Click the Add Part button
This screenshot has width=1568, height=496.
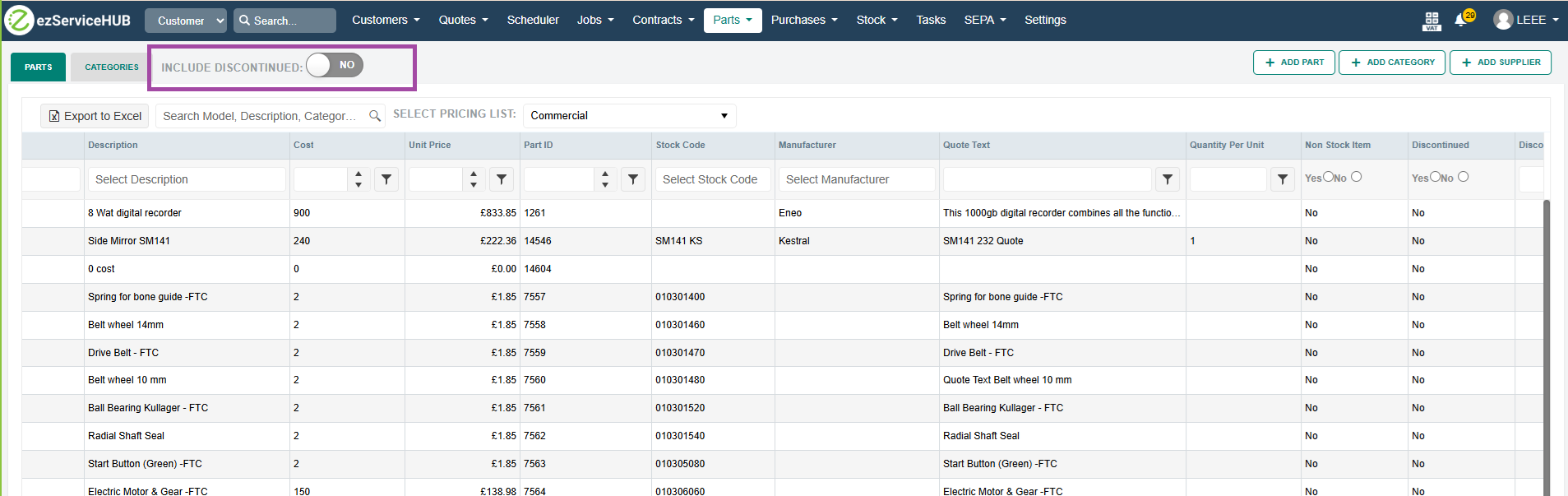pos(1294,63)
